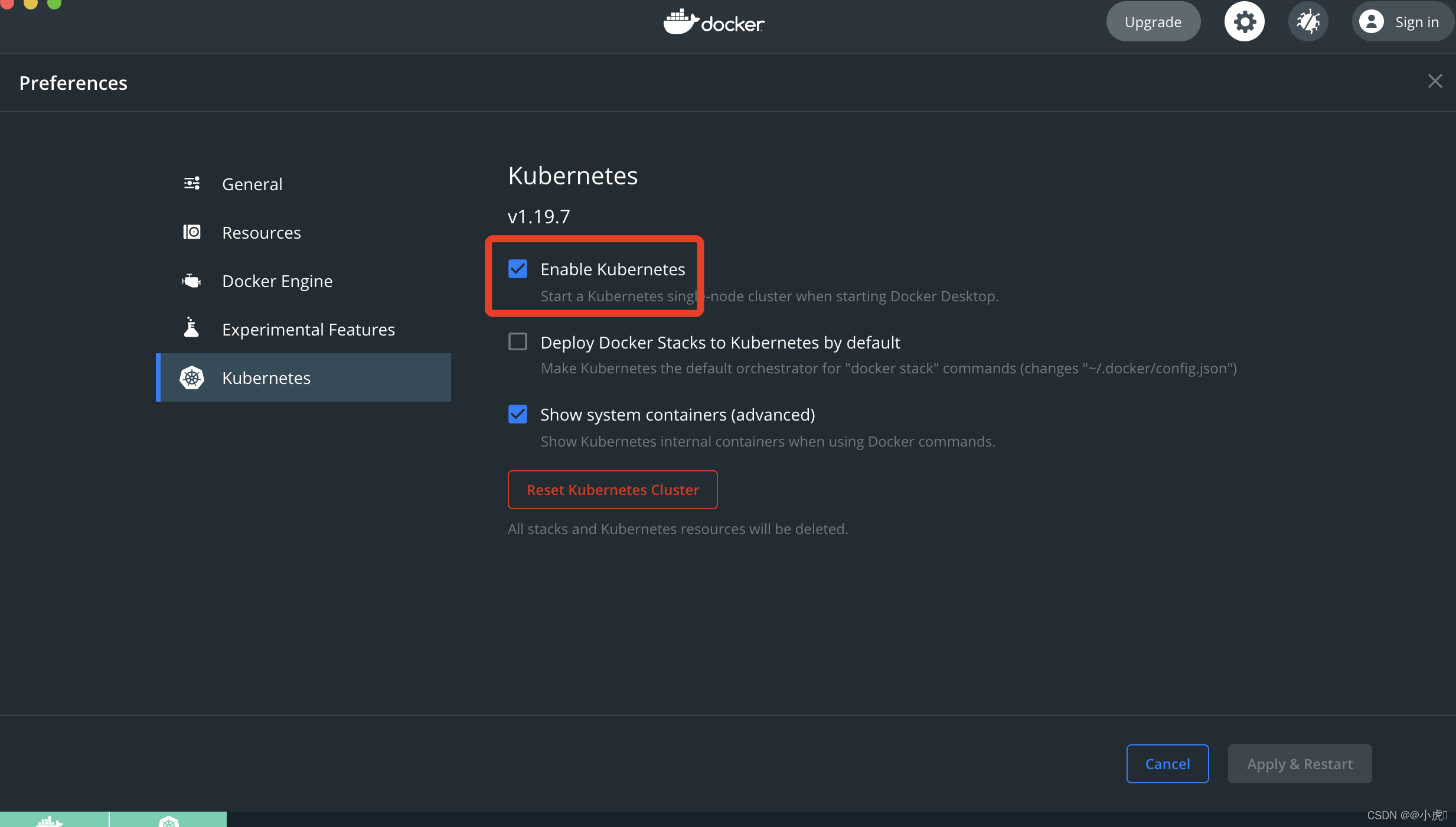
Task: Click the Resources disk icon
Action: pos(191,232)
